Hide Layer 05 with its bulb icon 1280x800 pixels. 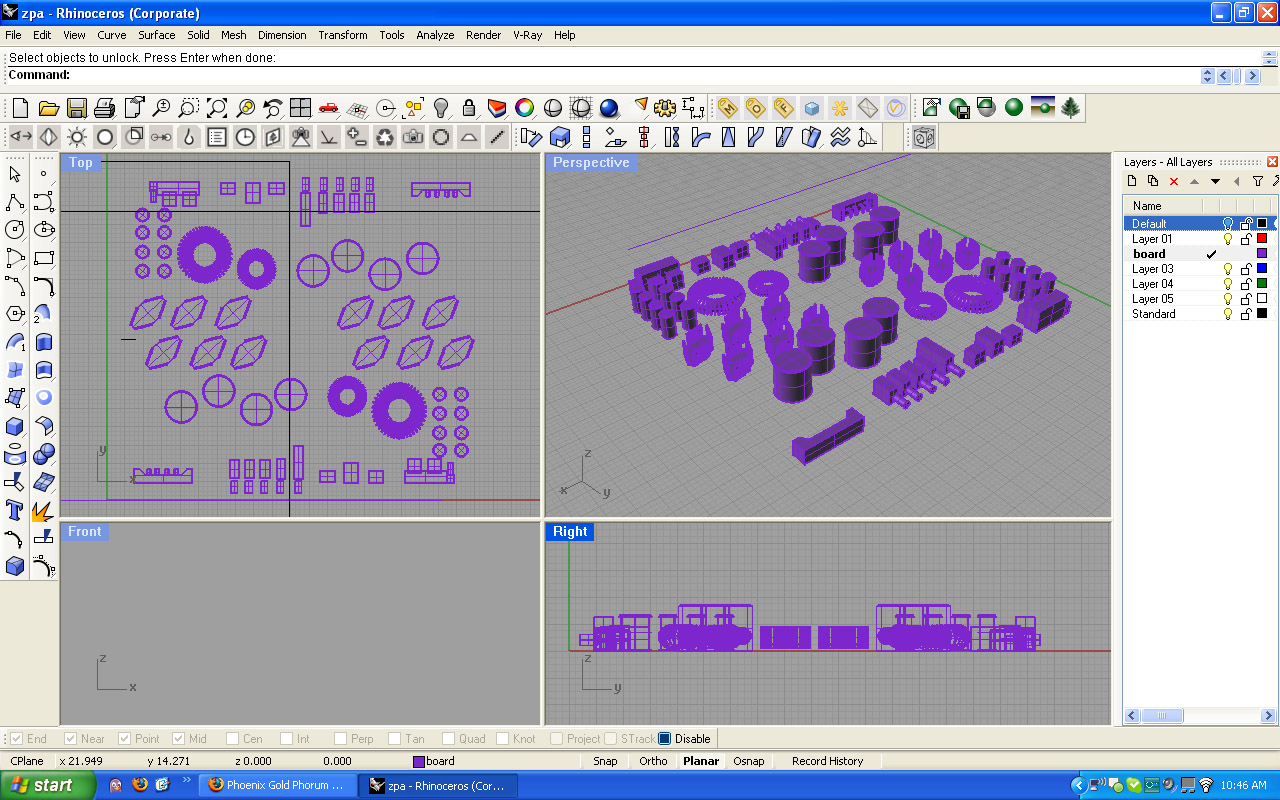1228,299
